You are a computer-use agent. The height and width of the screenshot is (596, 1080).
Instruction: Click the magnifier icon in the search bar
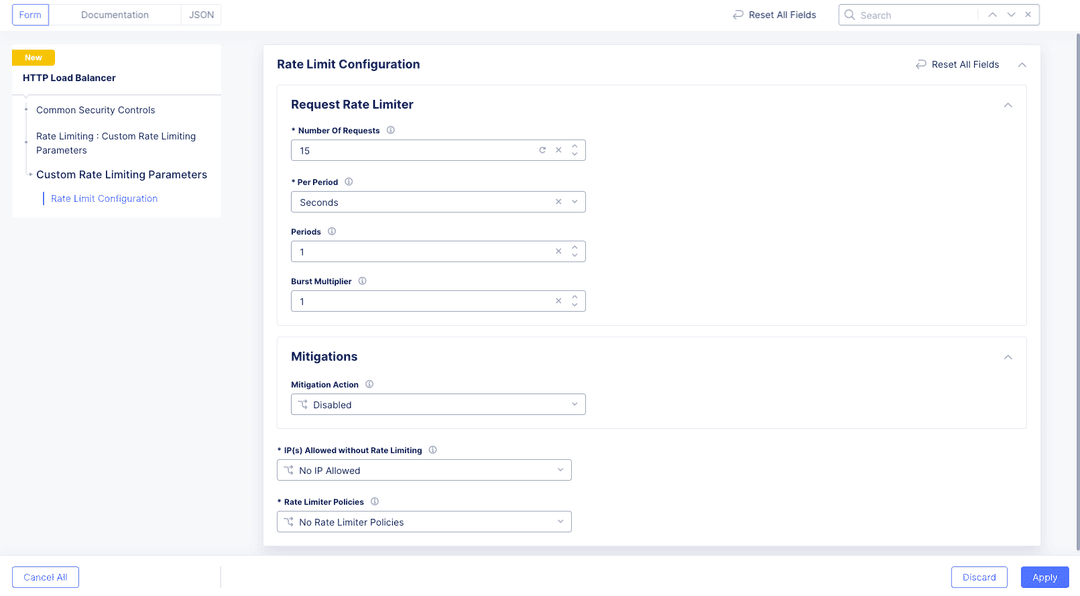click(851, 14)
